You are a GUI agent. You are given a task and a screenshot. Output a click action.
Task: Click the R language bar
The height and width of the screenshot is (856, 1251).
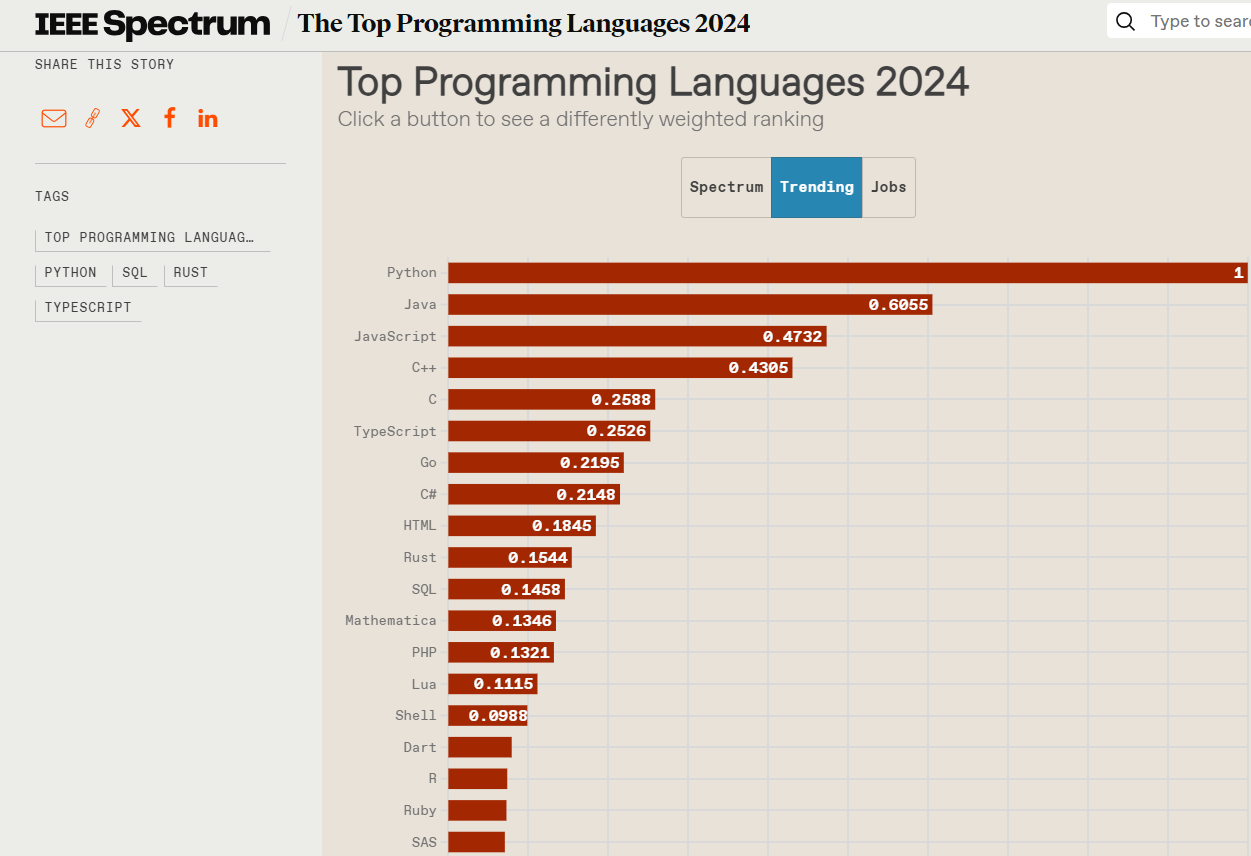tap(478, 779)
